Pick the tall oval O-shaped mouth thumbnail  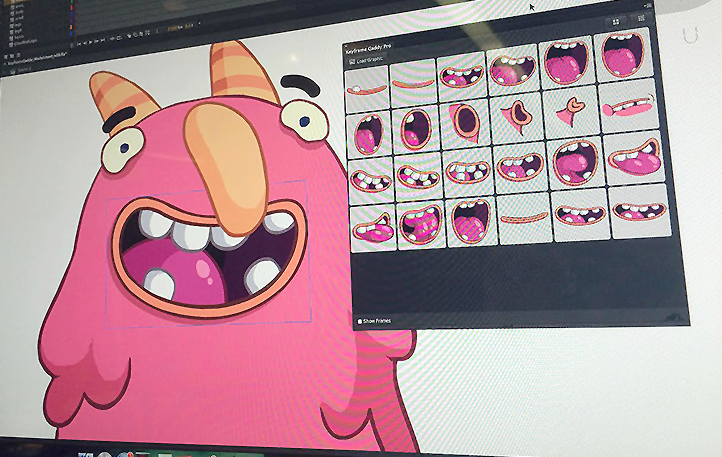coord(416,130)
